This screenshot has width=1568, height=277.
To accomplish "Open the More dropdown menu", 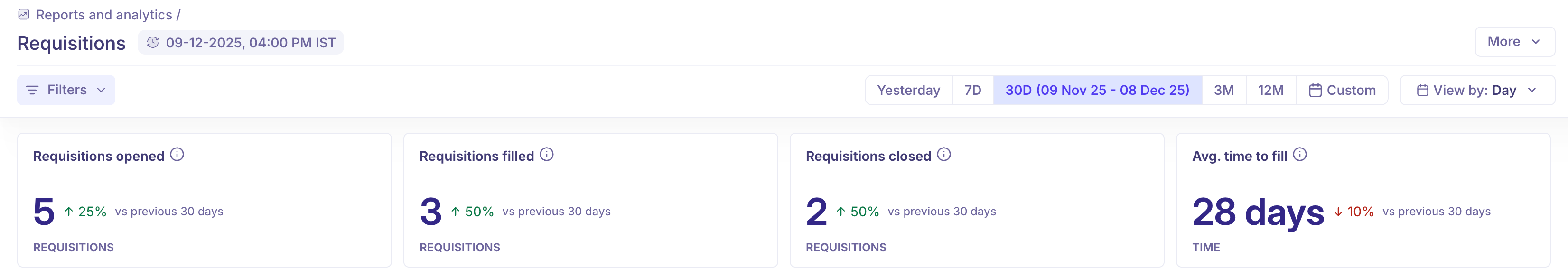I will point(1514,42).
